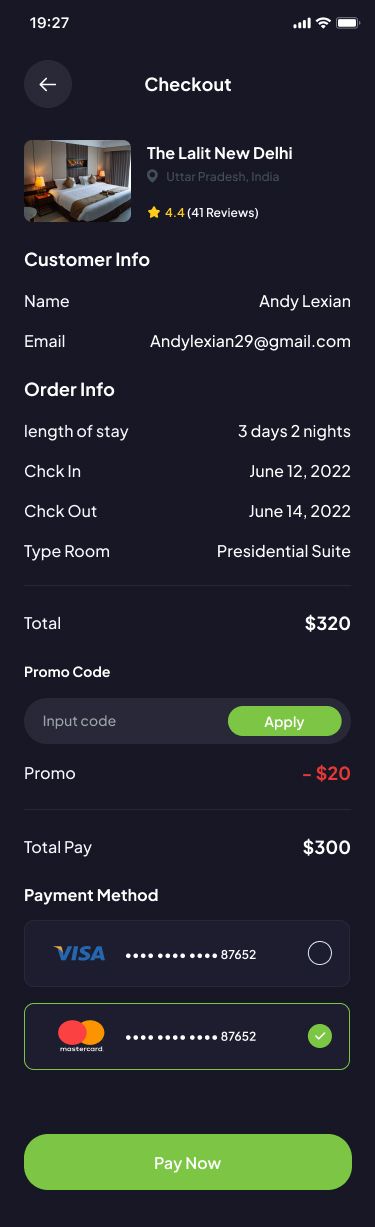Viewport: 375px width, 1227px height.
Task: Click the June 12, 2022 check-in date
Action: point(300,471)
